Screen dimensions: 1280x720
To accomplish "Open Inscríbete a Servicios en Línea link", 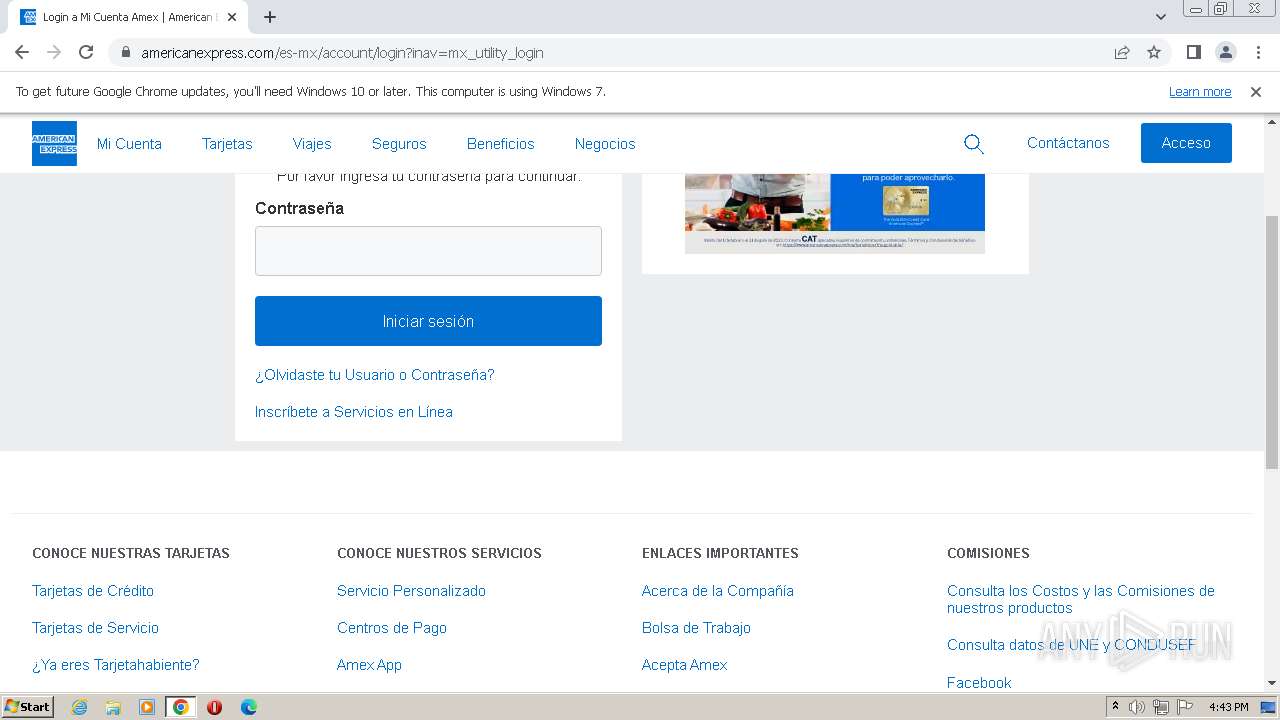I will point(354,412).
